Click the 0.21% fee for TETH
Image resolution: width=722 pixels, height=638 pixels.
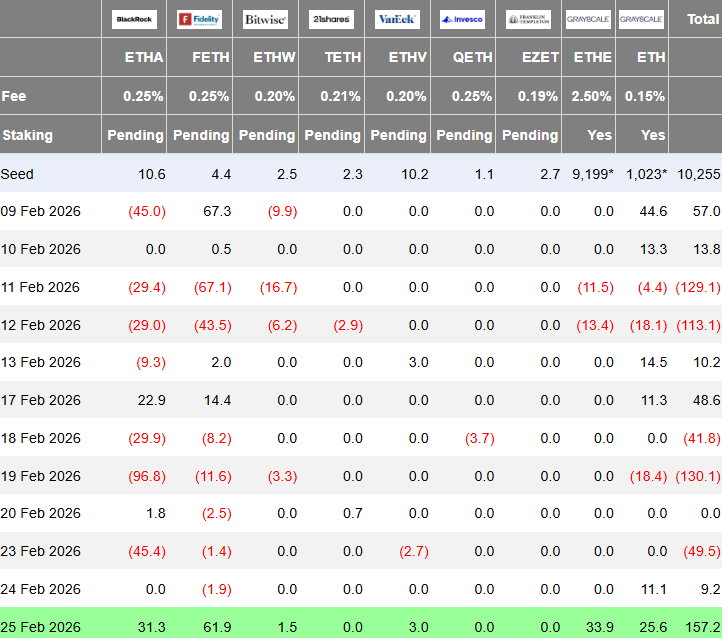pyautogui.click(x=340, y=96)
